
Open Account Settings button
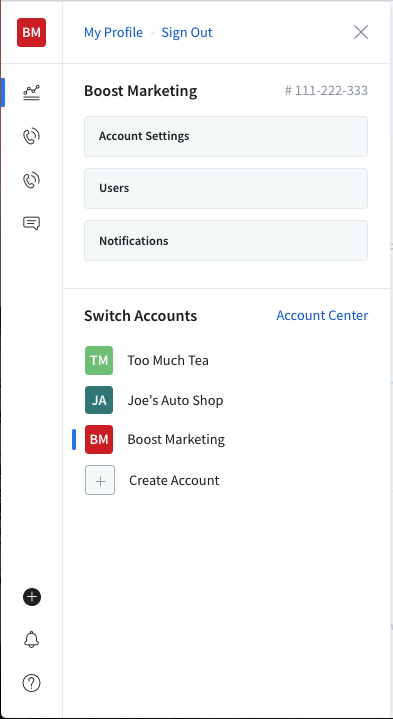click(x=226, y=136)
